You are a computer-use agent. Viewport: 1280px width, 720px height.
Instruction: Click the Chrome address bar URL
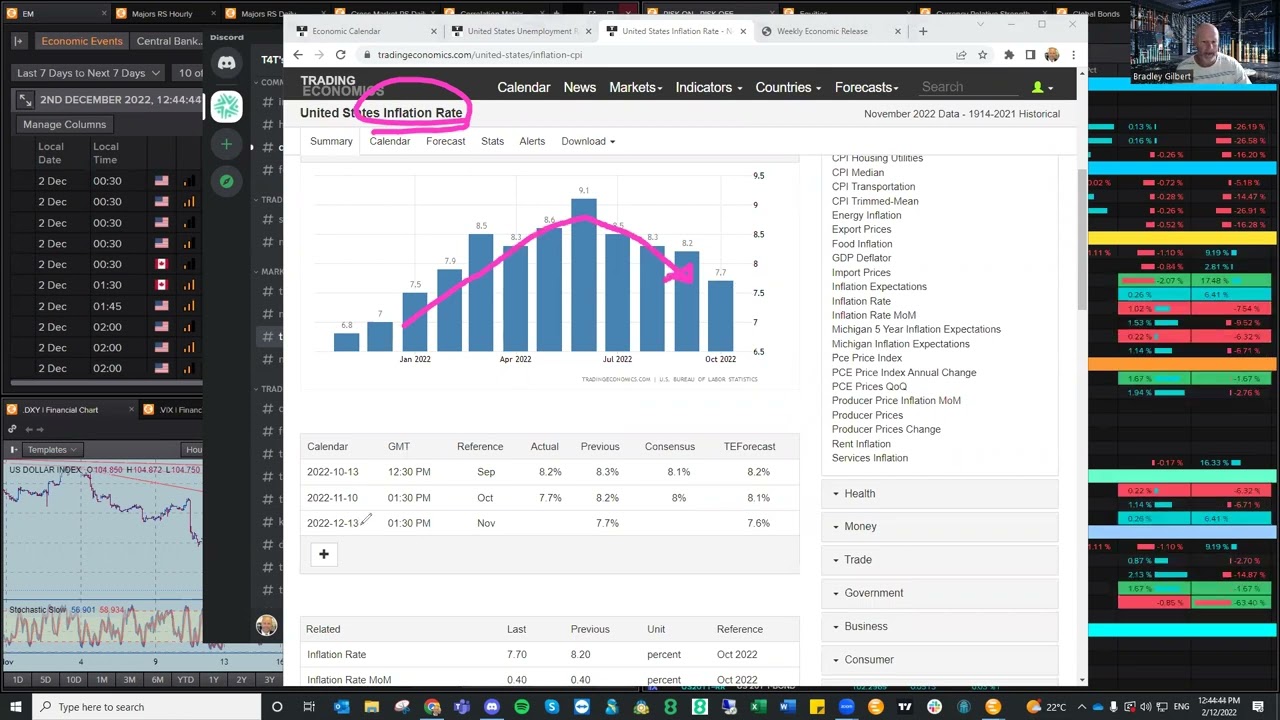(x=480, y=55)
